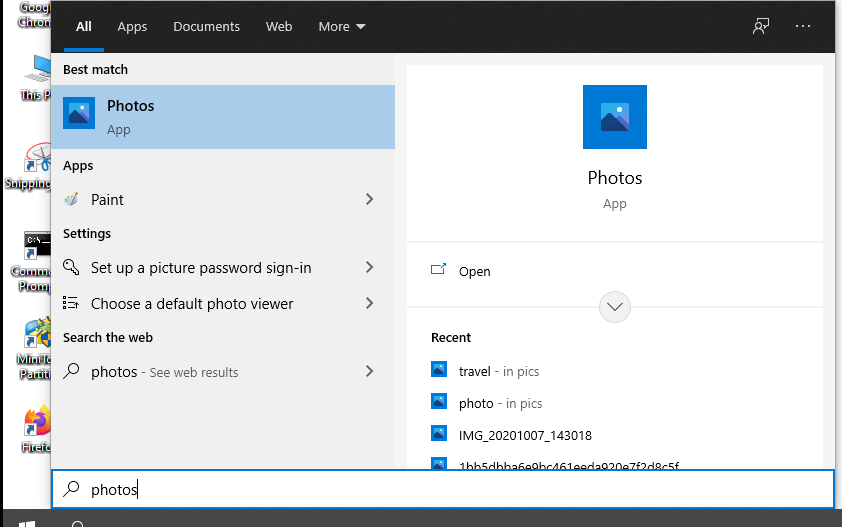Open the More filter dropdown
Image resolution: width=842 pixels, height=527 pixels.
pyautogui.click(x=342, y=26)
